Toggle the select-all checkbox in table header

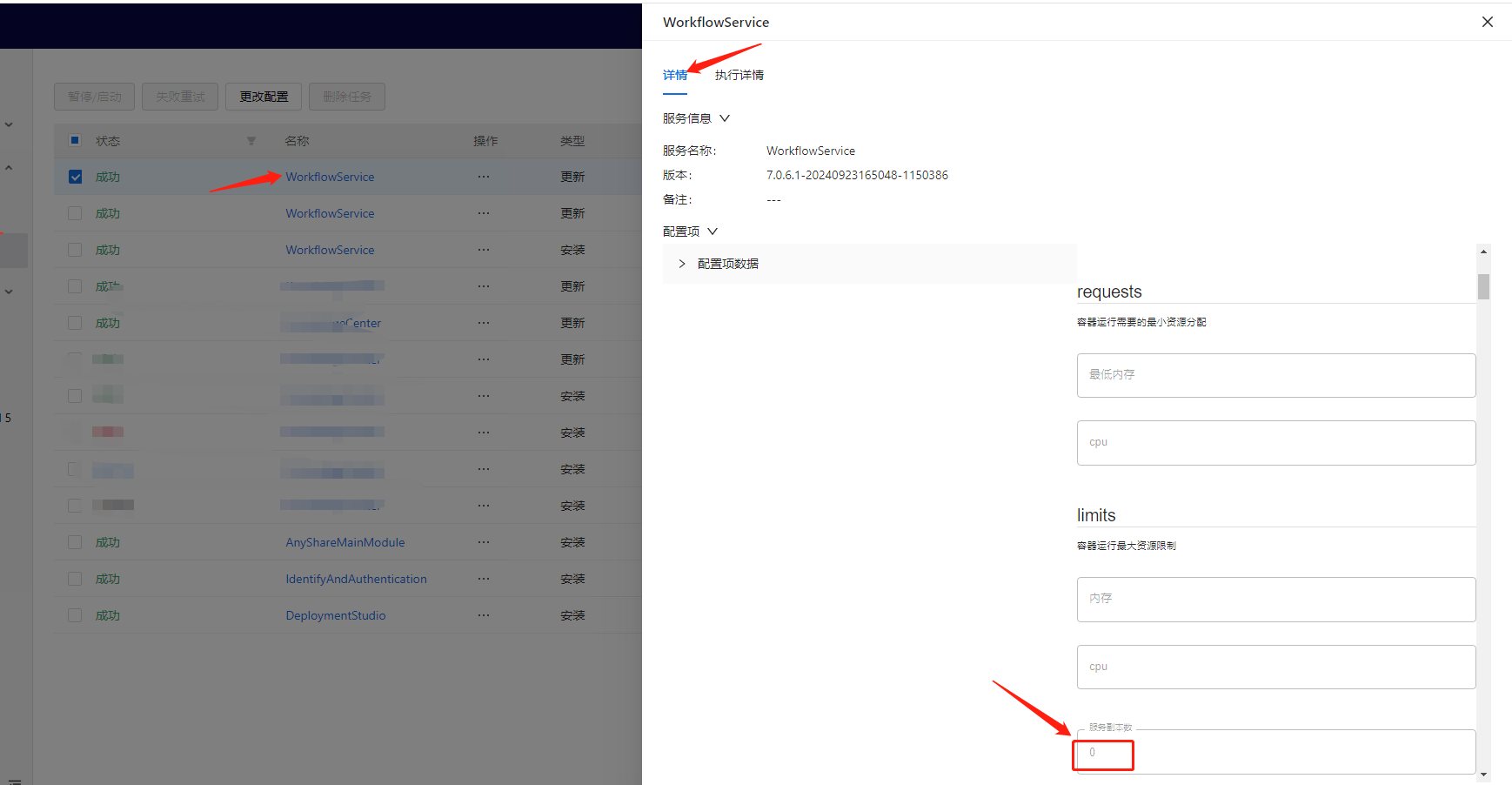76,140
